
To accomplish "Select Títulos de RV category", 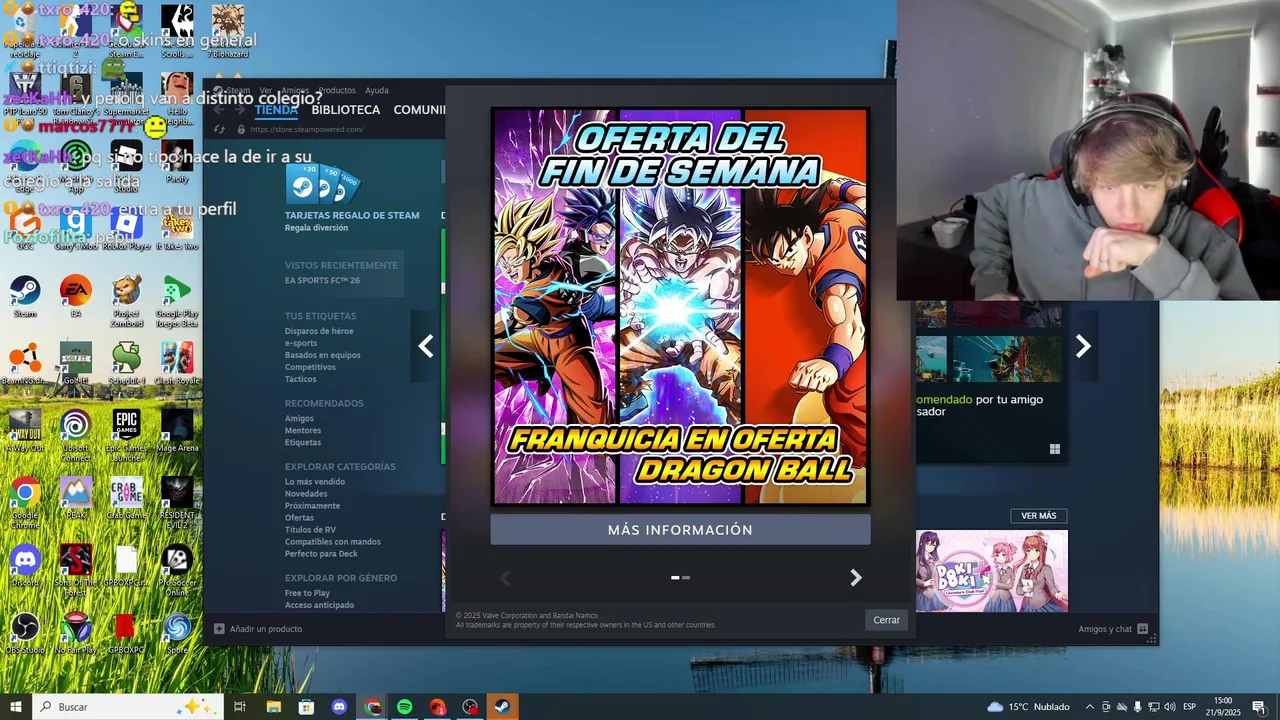I will click(x=310, y=530).
